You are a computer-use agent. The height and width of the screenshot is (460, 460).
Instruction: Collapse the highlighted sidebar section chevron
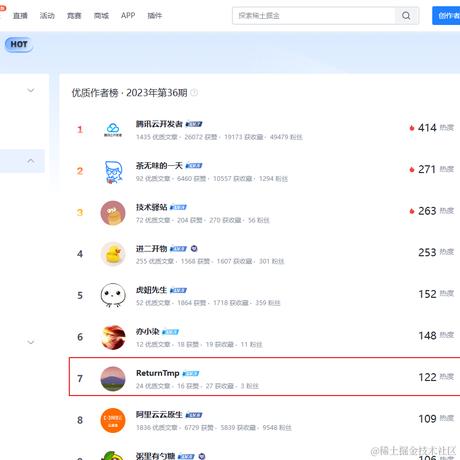(x=31, y=161)
